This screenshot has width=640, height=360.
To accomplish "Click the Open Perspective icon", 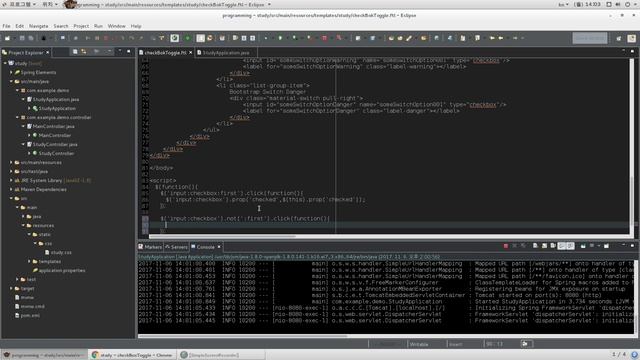I will tap(619, 38).
